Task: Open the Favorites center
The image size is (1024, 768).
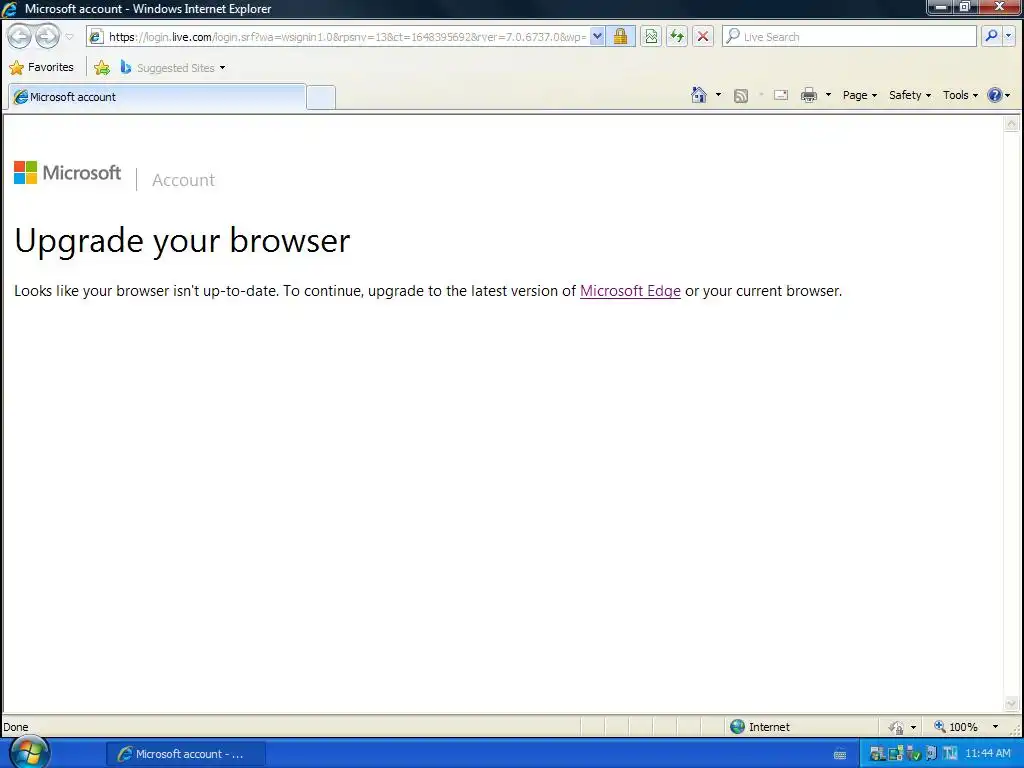Action: tap(41, 67)
